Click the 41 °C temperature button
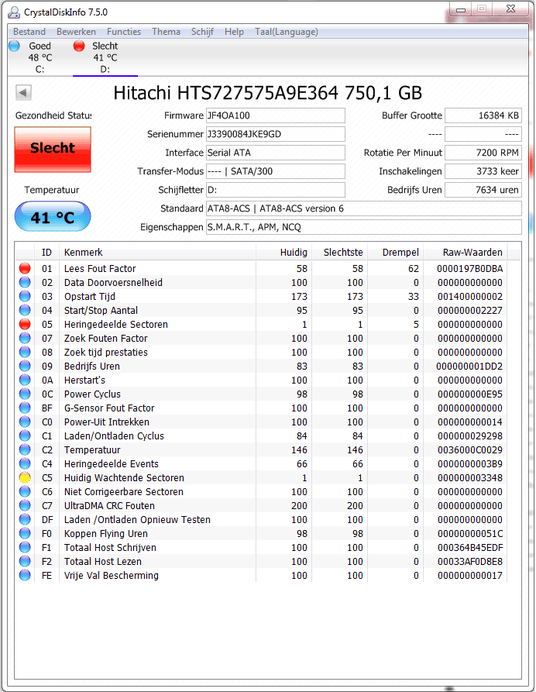Viewport: 536px width, 692px height. (x=52, y=217)
